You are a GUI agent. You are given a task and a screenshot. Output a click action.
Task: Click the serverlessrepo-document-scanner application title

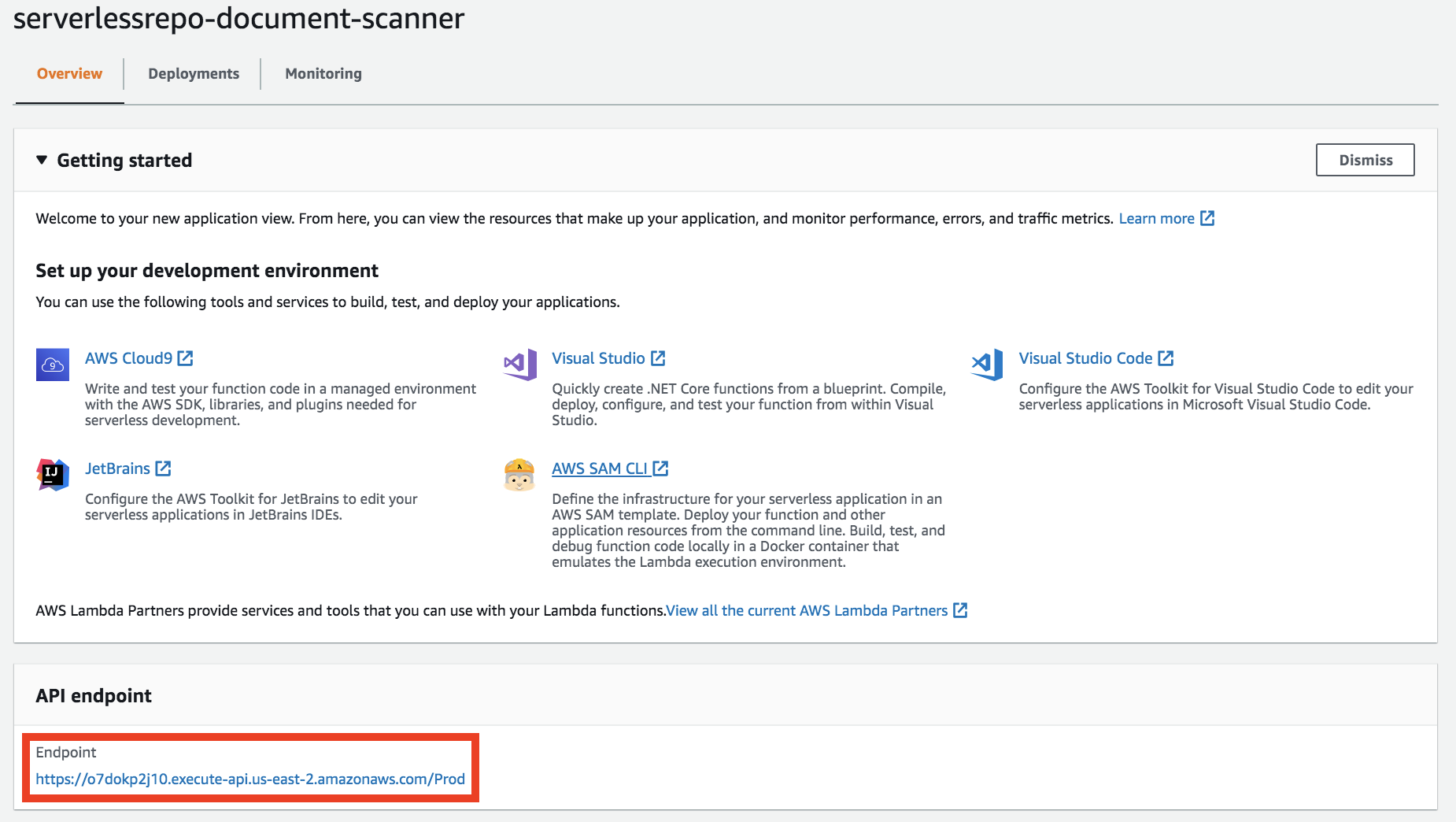pyautogui.click(x=238, y=17)
